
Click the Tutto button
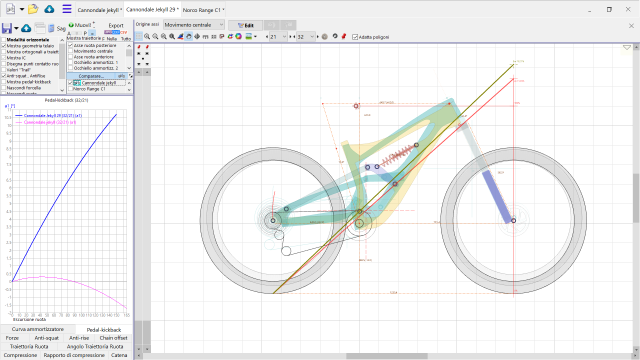(126, 39)
